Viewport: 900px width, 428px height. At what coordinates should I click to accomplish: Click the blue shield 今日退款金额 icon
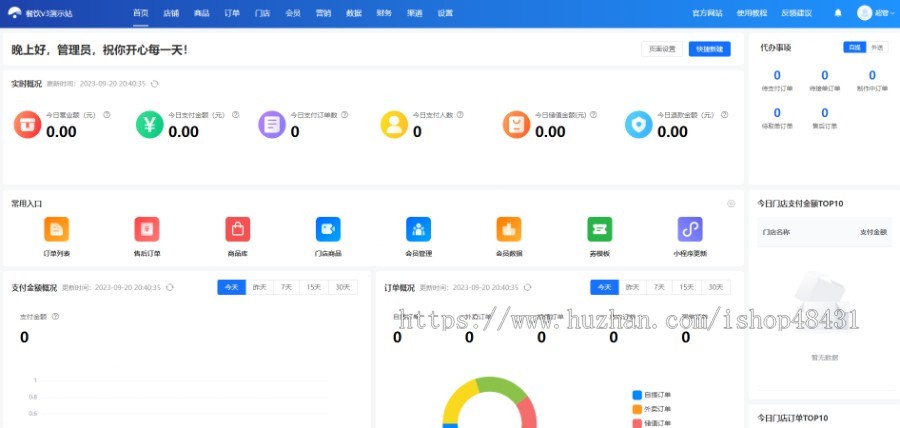[x=639, y=124]
